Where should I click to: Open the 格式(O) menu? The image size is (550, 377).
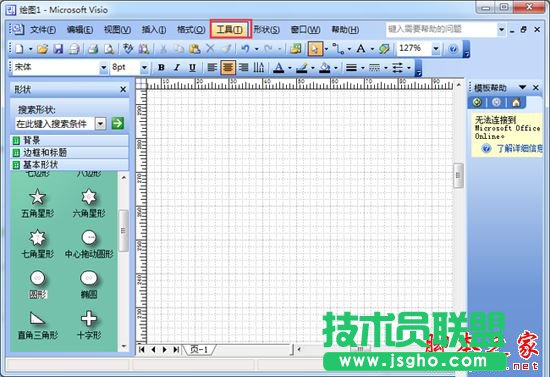click(191, 30)
